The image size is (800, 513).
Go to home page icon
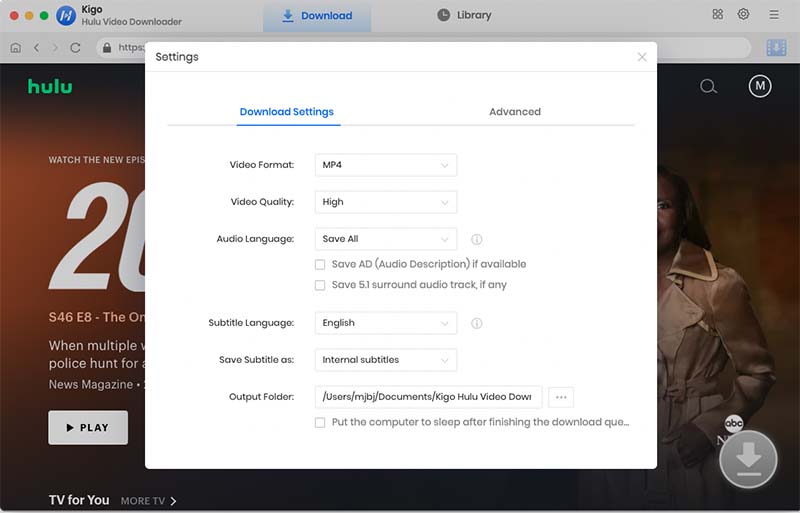[16, 47]
